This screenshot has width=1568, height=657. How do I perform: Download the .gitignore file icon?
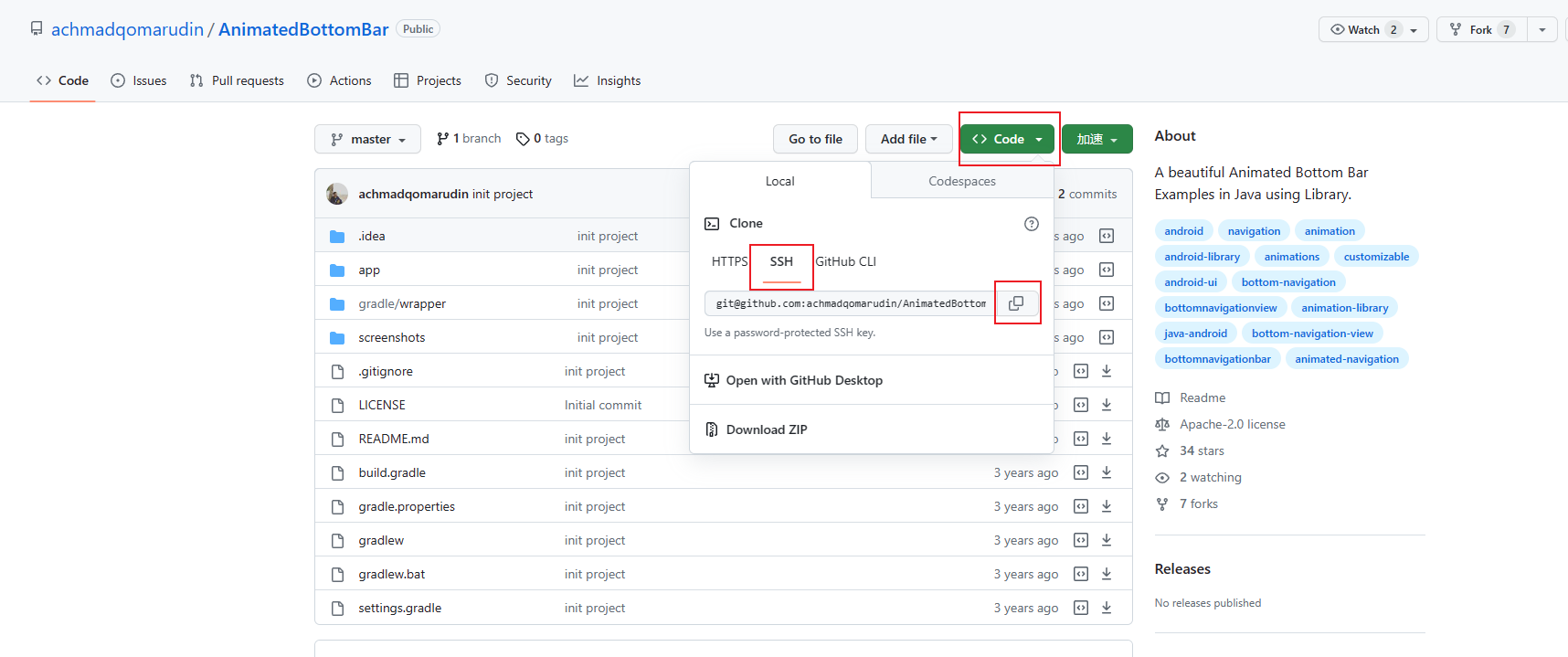click(1107, 371)
